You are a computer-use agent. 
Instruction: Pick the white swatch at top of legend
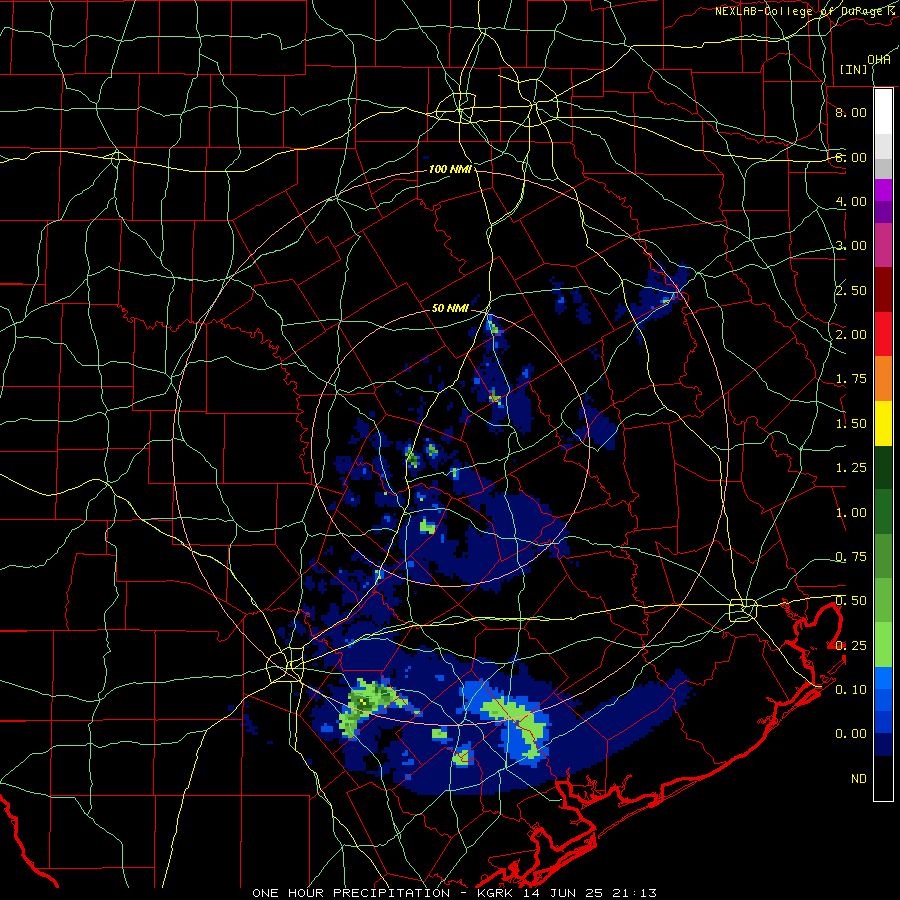pyautogui.click(x=883, y=112)
